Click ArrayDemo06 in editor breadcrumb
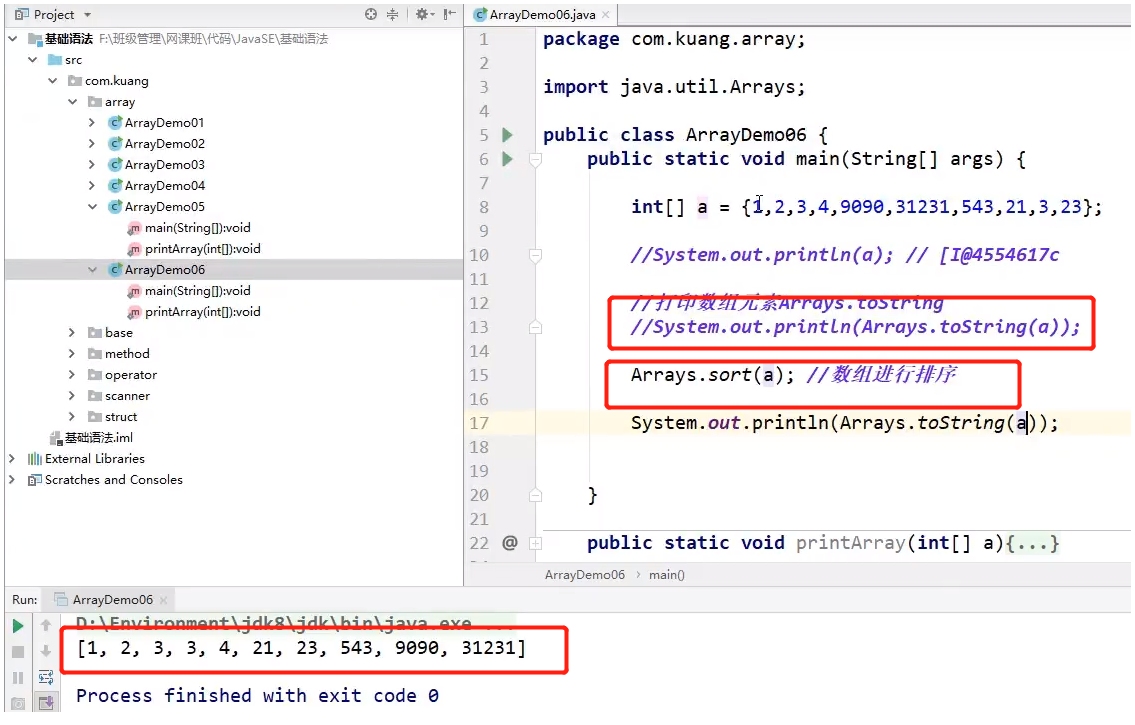The height and width of the screenshot is (725, 1135). [584, 575]
